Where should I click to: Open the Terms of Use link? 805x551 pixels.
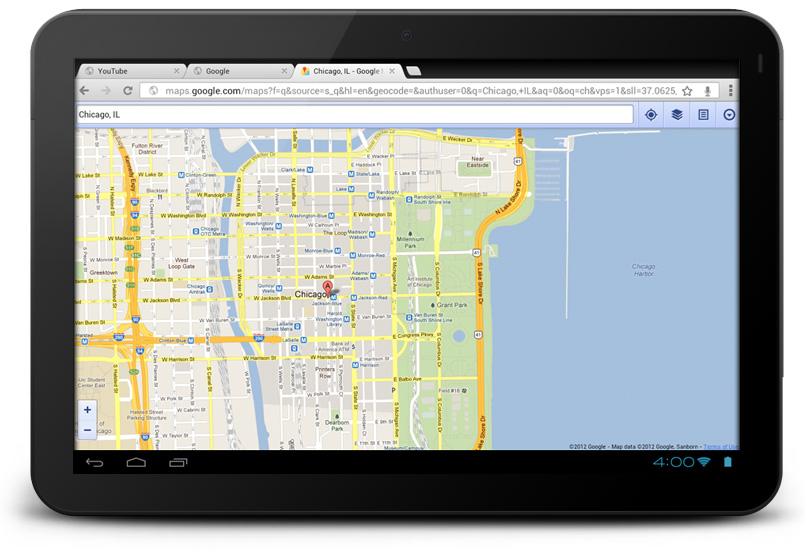tap(720, 446)
